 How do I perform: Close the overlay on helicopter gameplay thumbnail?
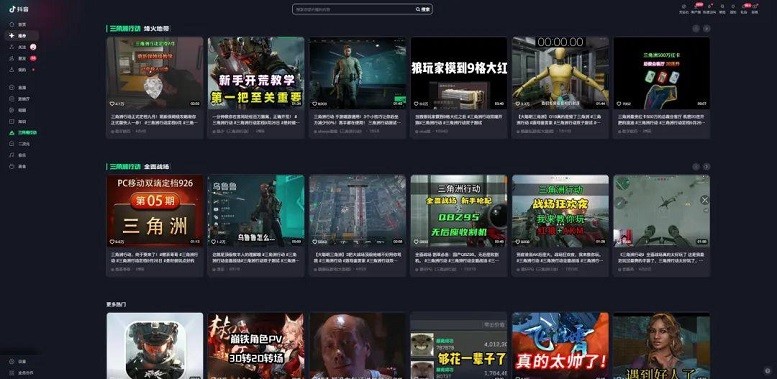click(705, 200)
